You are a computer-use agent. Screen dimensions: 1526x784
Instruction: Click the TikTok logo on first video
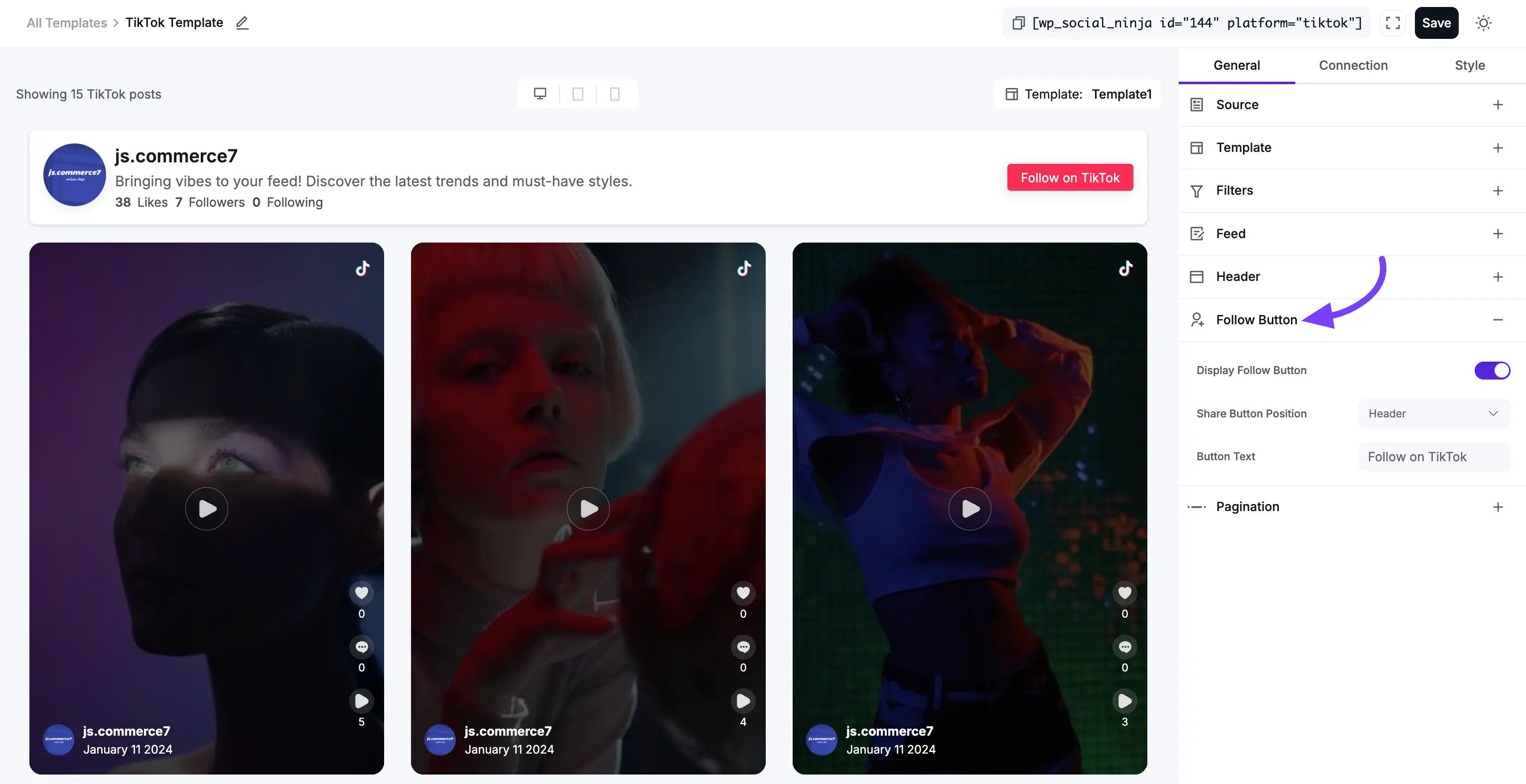(x=363, y=268)
